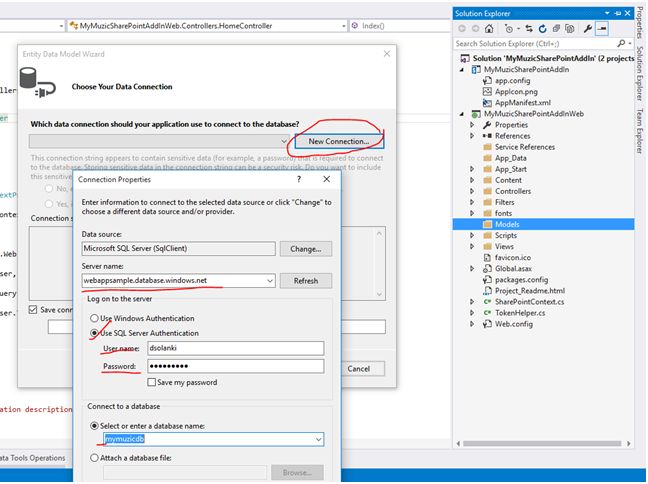
Task: Click into the Password field
Action: pyautogui.click(x=236, y=366)
